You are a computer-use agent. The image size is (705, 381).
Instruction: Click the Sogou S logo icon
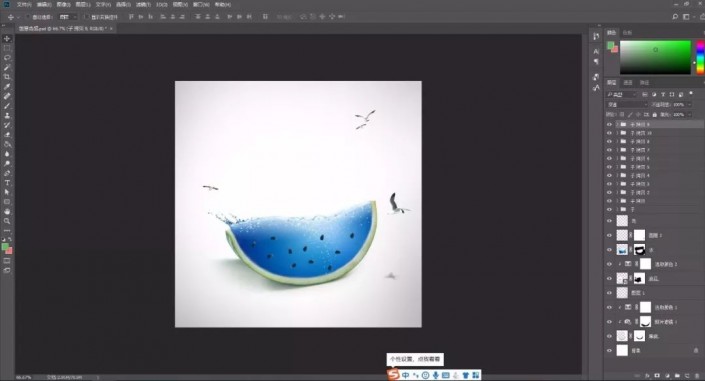pos(393,374)
